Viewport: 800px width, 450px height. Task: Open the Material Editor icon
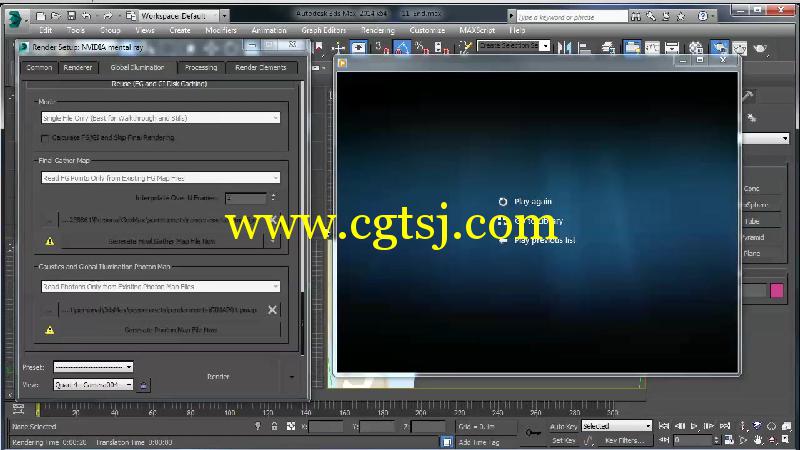696,48
